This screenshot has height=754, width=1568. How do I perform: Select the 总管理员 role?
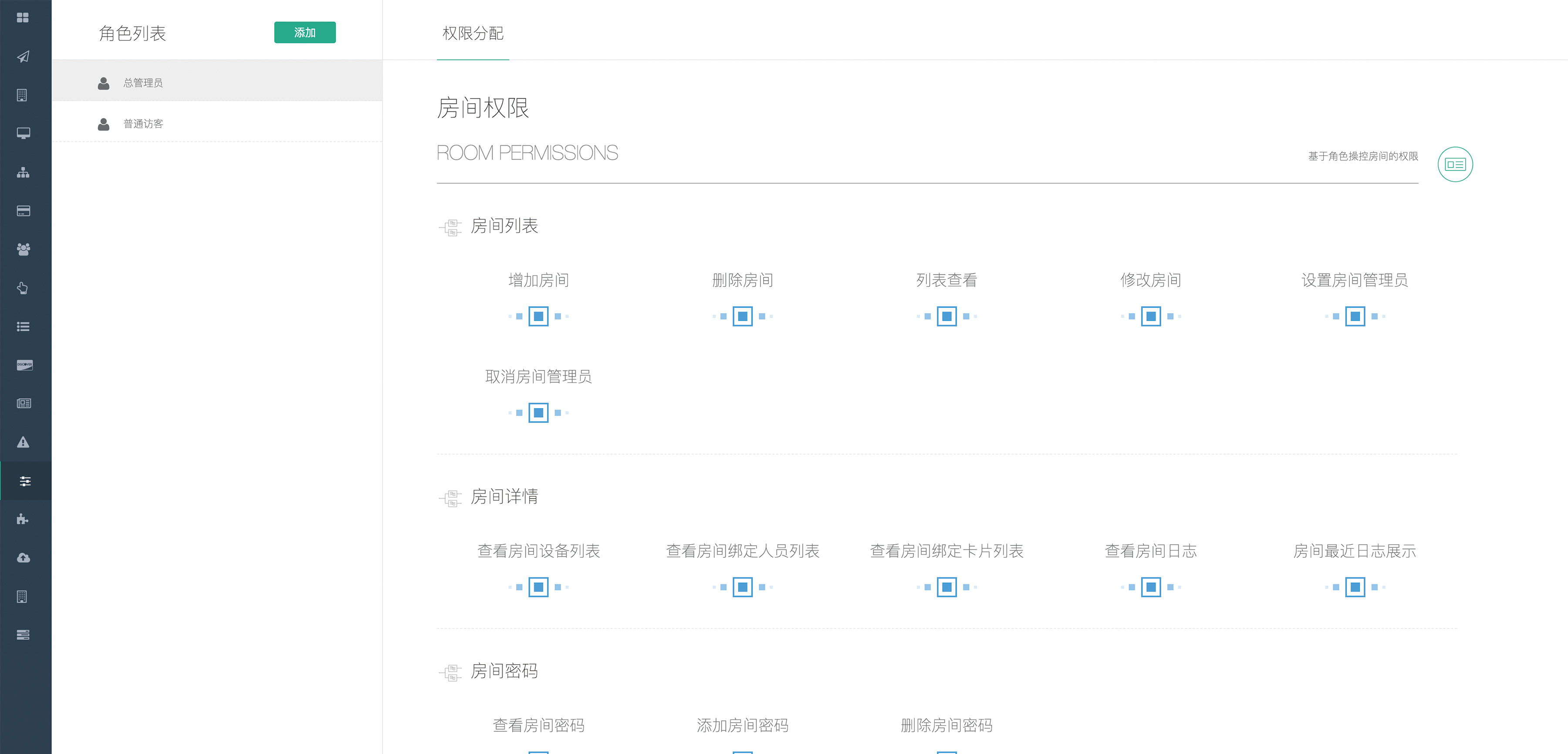click(144, 83)
